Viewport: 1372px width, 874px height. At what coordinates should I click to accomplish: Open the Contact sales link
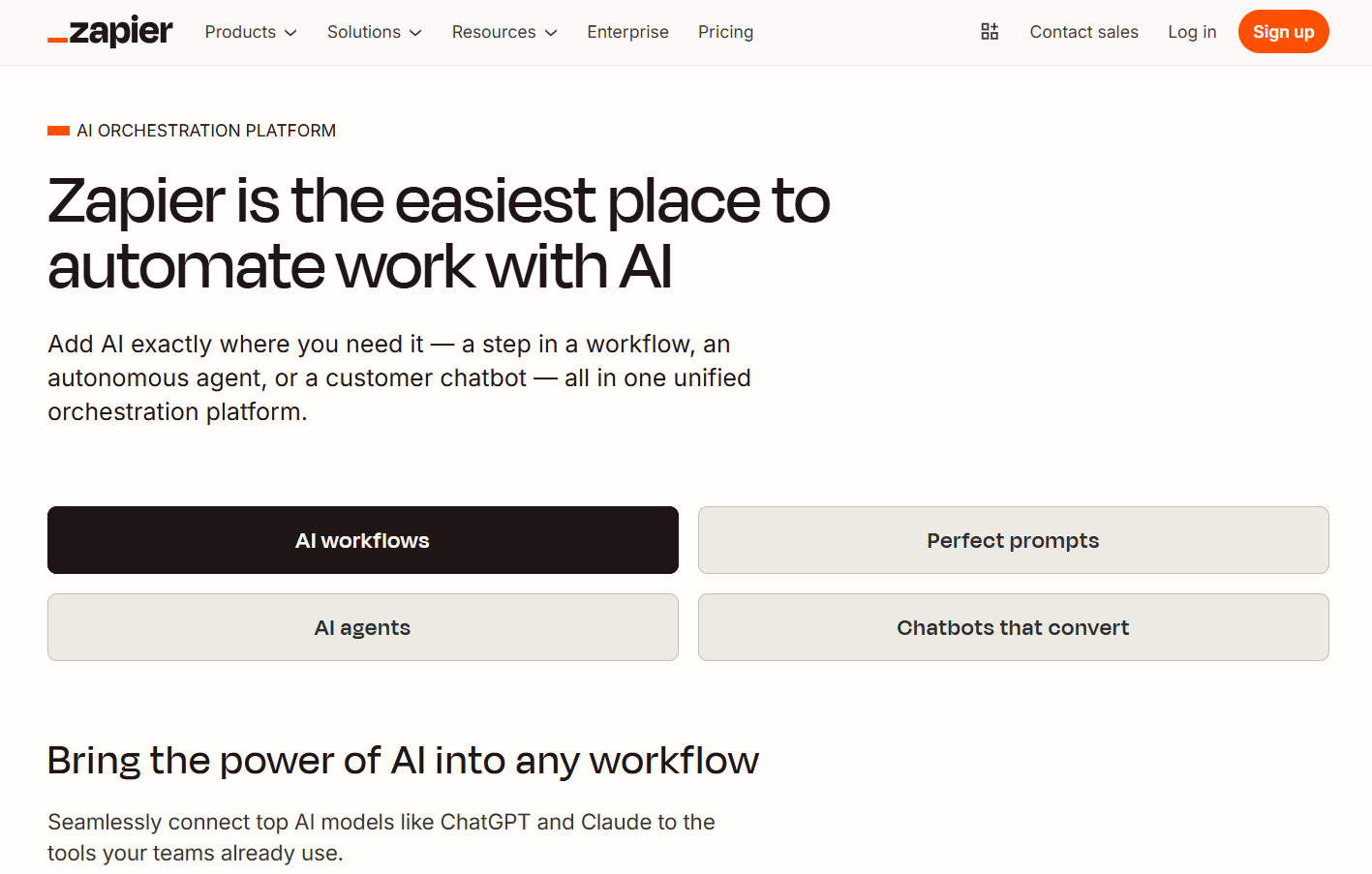coord(1083,32)
